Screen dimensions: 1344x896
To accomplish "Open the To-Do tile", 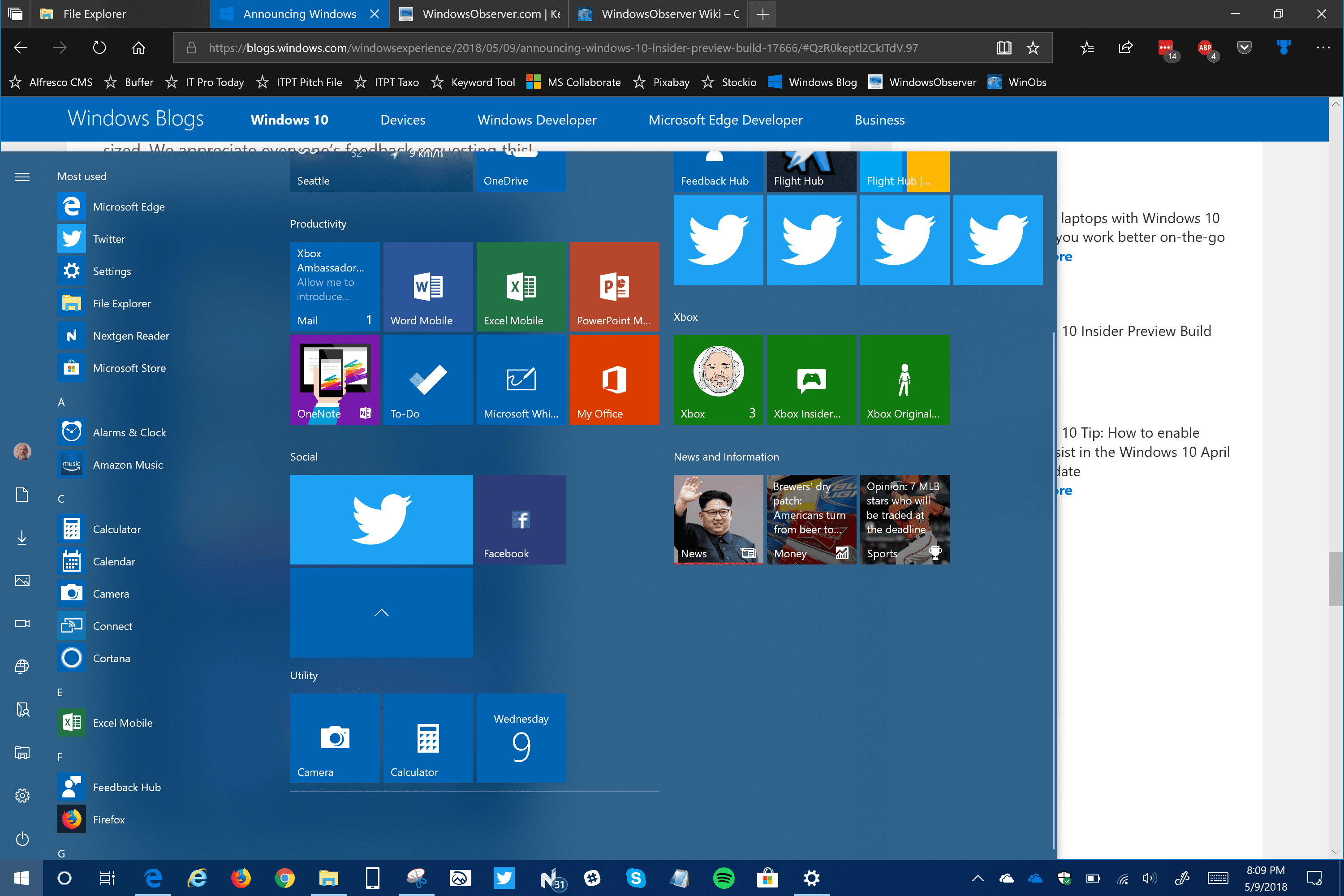I will pyautogui.click(x=428, y=379).
